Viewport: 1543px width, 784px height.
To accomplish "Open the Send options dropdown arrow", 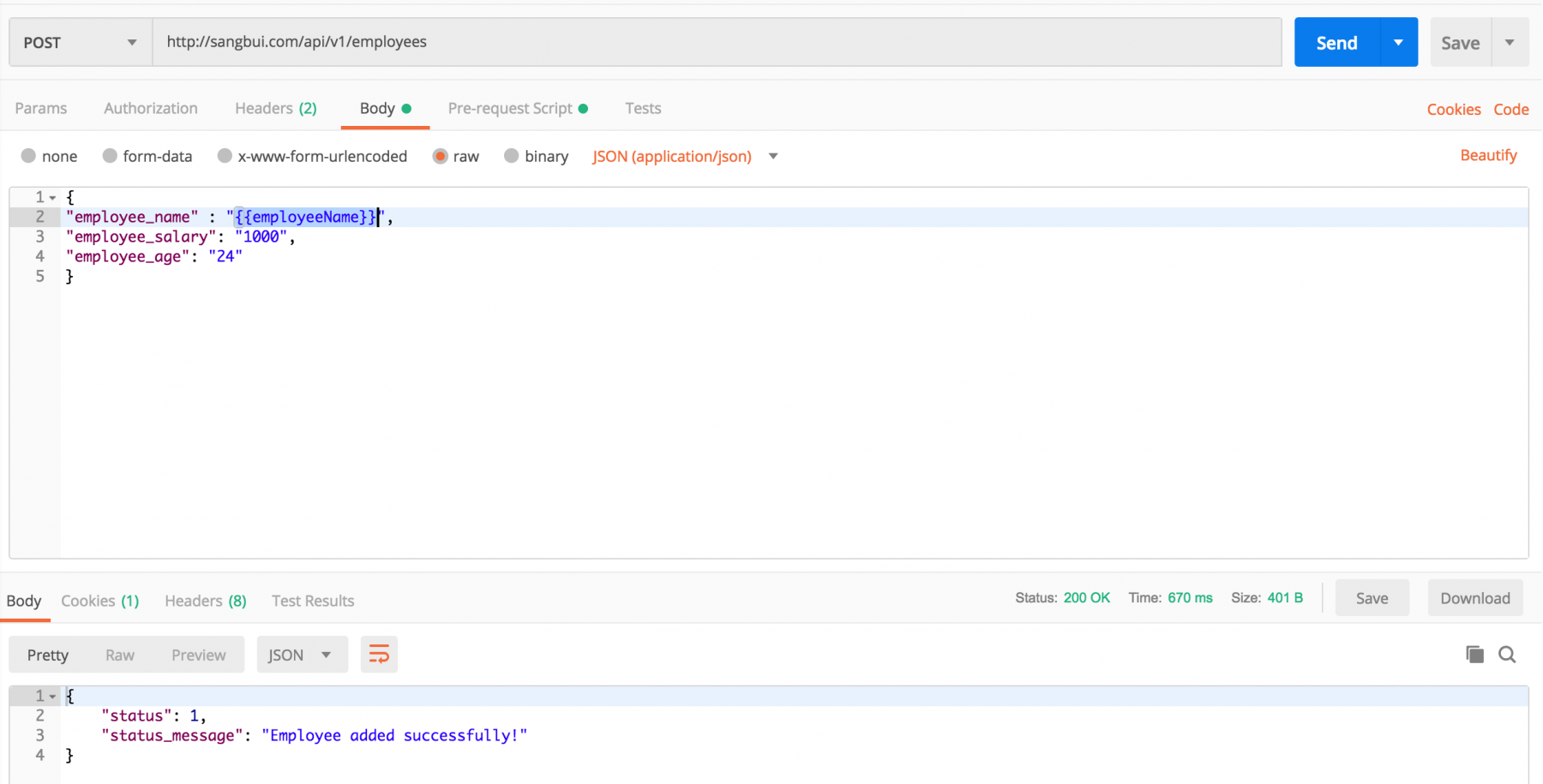I will (1398, 41).
